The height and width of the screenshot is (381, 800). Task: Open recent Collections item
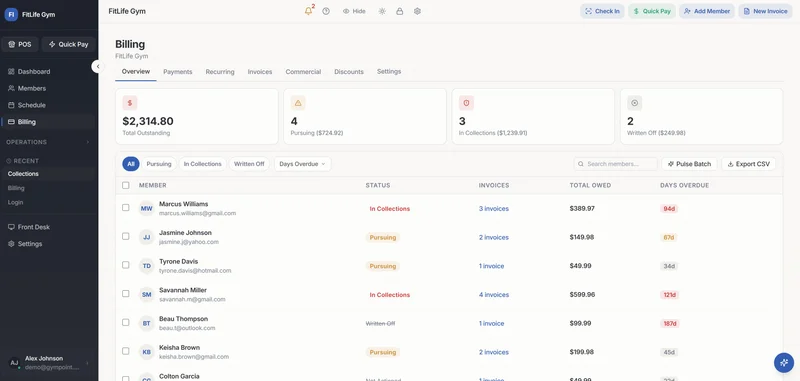49,174
